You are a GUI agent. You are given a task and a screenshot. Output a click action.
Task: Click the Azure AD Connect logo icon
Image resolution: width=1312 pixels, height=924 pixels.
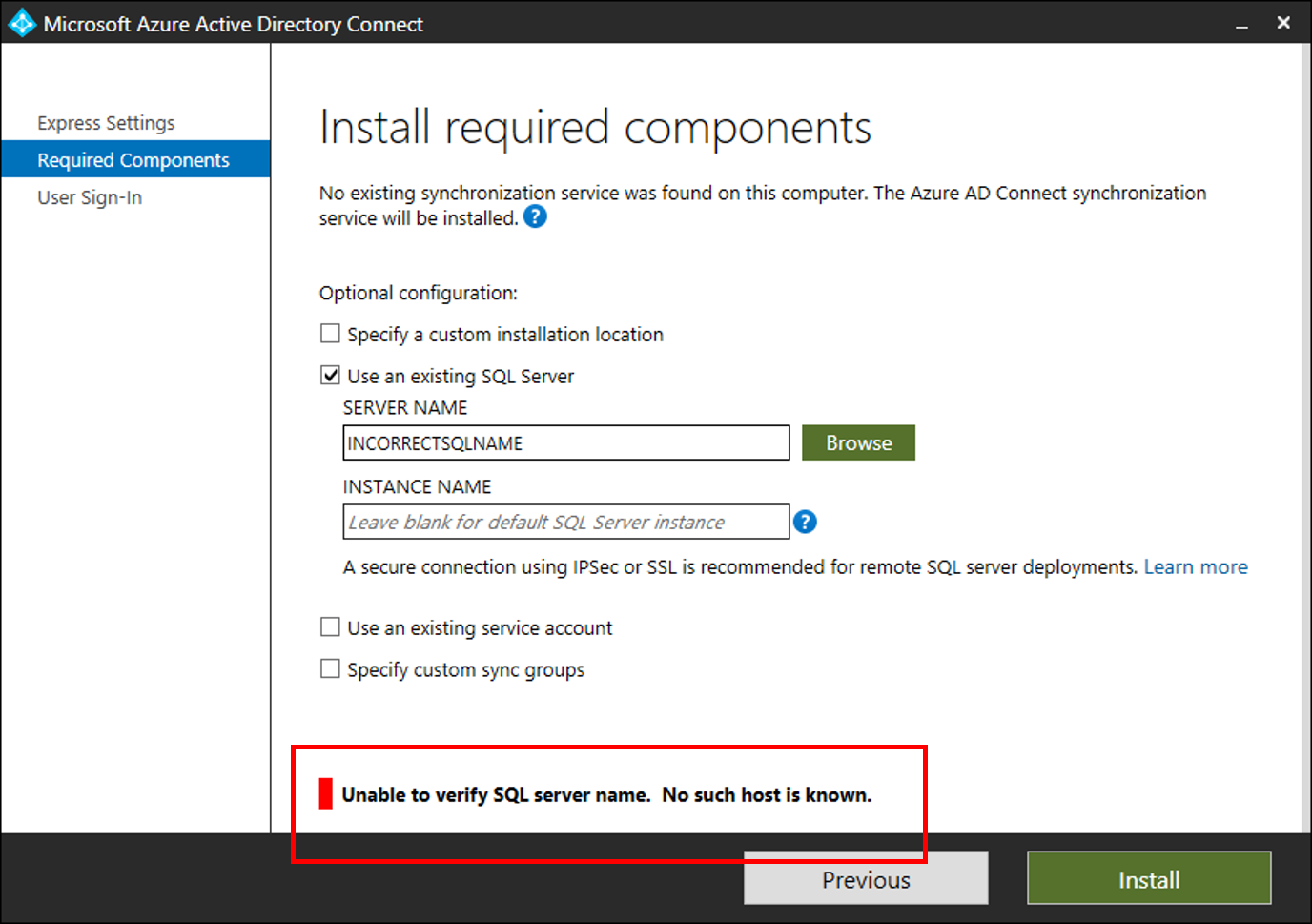pyautogui.click(x=21, y=24)
